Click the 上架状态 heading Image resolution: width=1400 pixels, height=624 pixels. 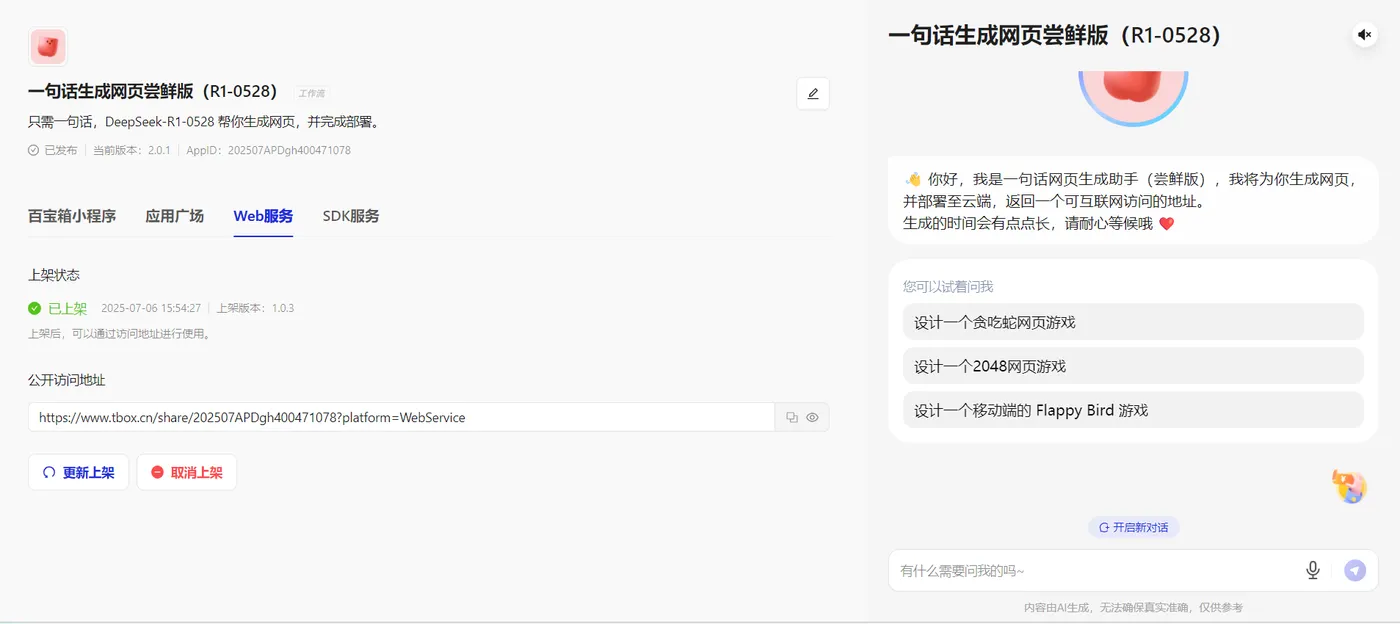pos(54,275)
